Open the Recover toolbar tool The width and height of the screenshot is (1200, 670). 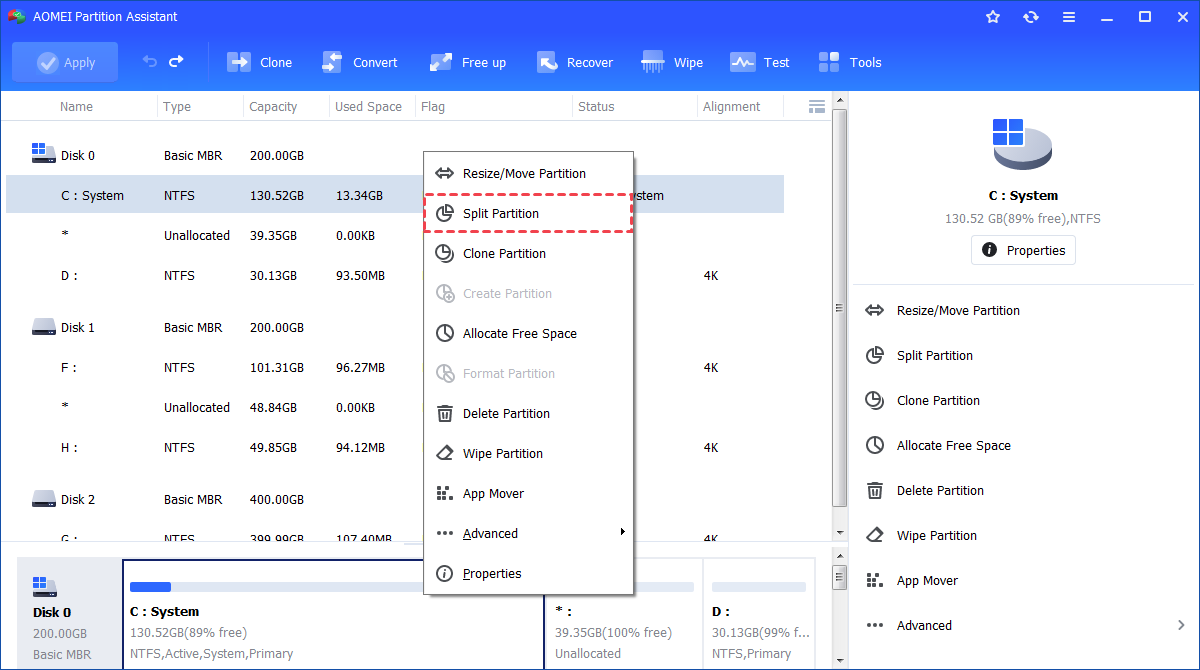coord(575,62)
